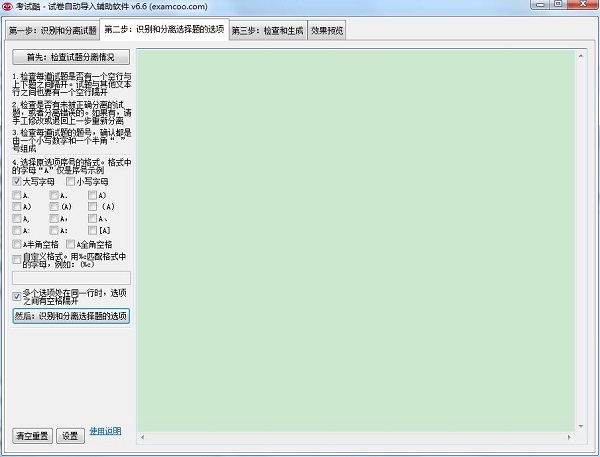Viewport: 600px width, 457px height.
Task: Open 设置 settings button
Action: click(x=69, y=436)
